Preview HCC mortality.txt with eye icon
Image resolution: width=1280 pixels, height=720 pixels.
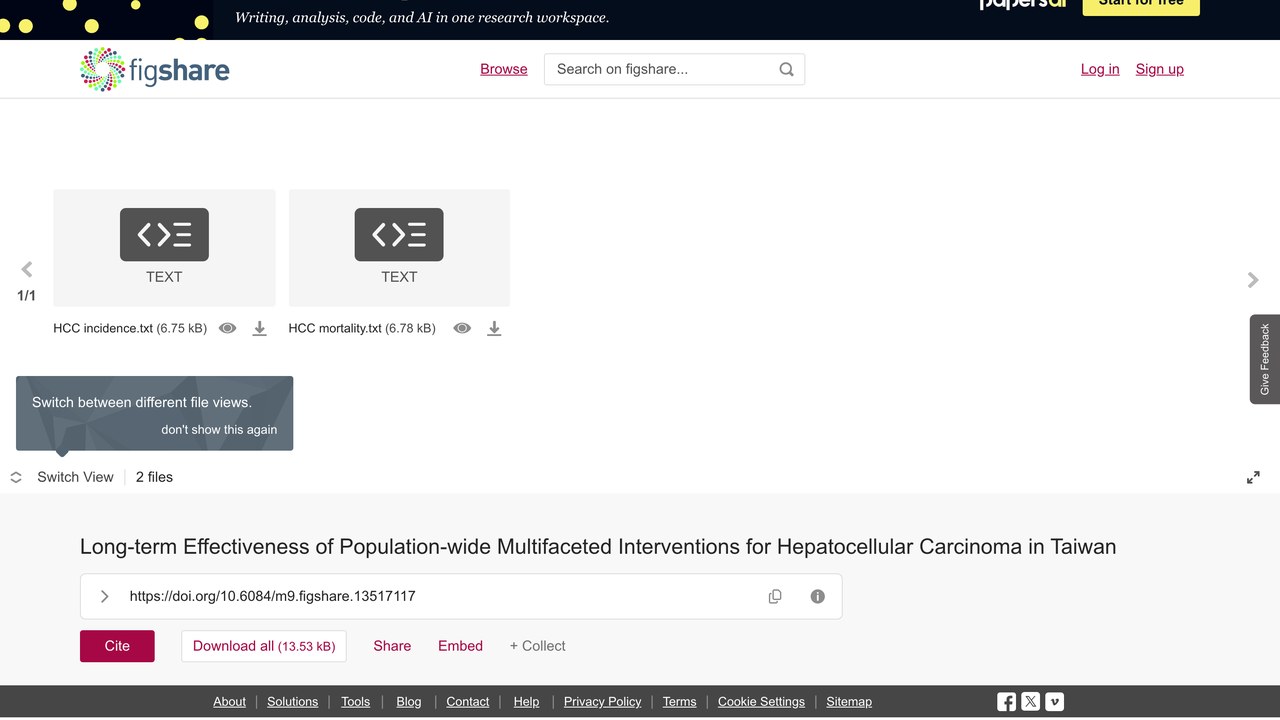[x=462, y=328]
